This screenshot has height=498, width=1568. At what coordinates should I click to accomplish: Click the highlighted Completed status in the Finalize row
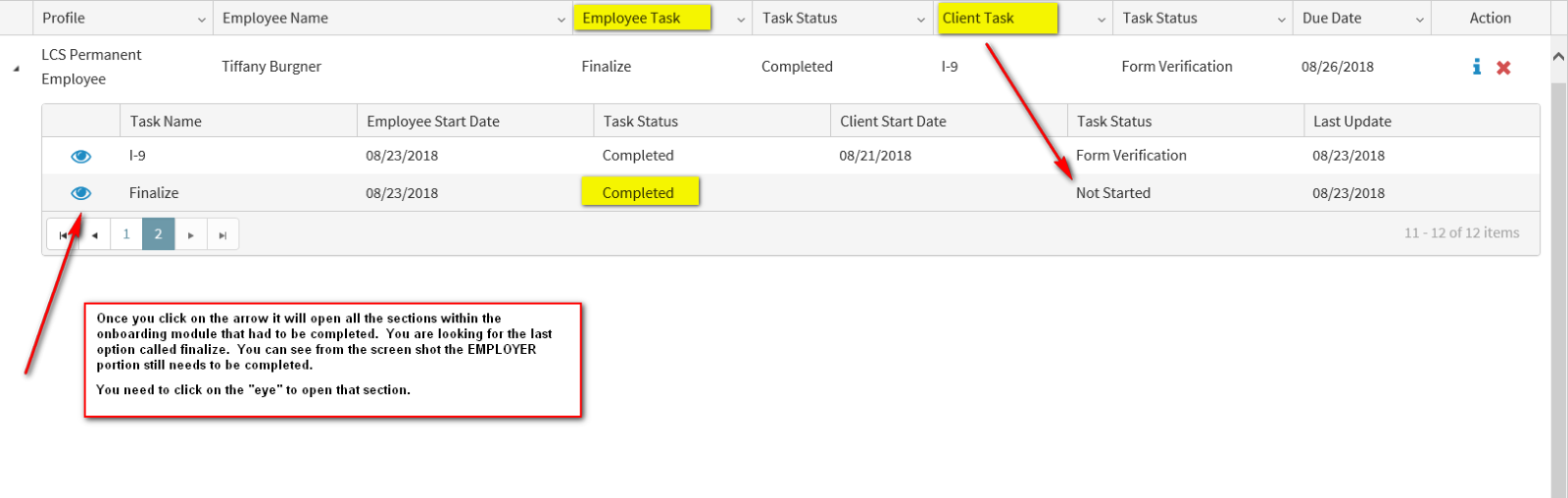(638, 193)
